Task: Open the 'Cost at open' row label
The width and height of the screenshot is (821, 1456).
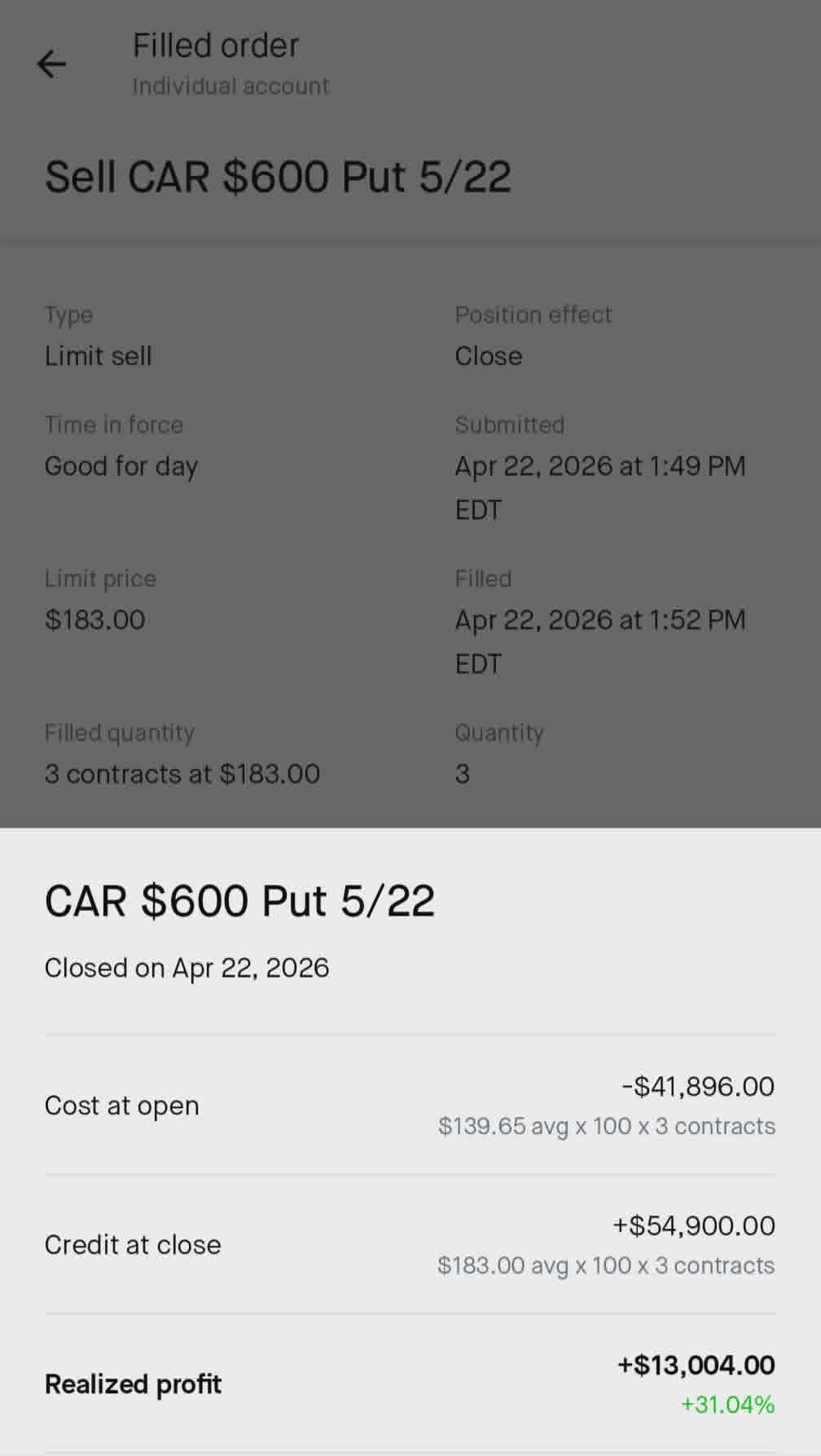Action: [x=121, y=1106]
